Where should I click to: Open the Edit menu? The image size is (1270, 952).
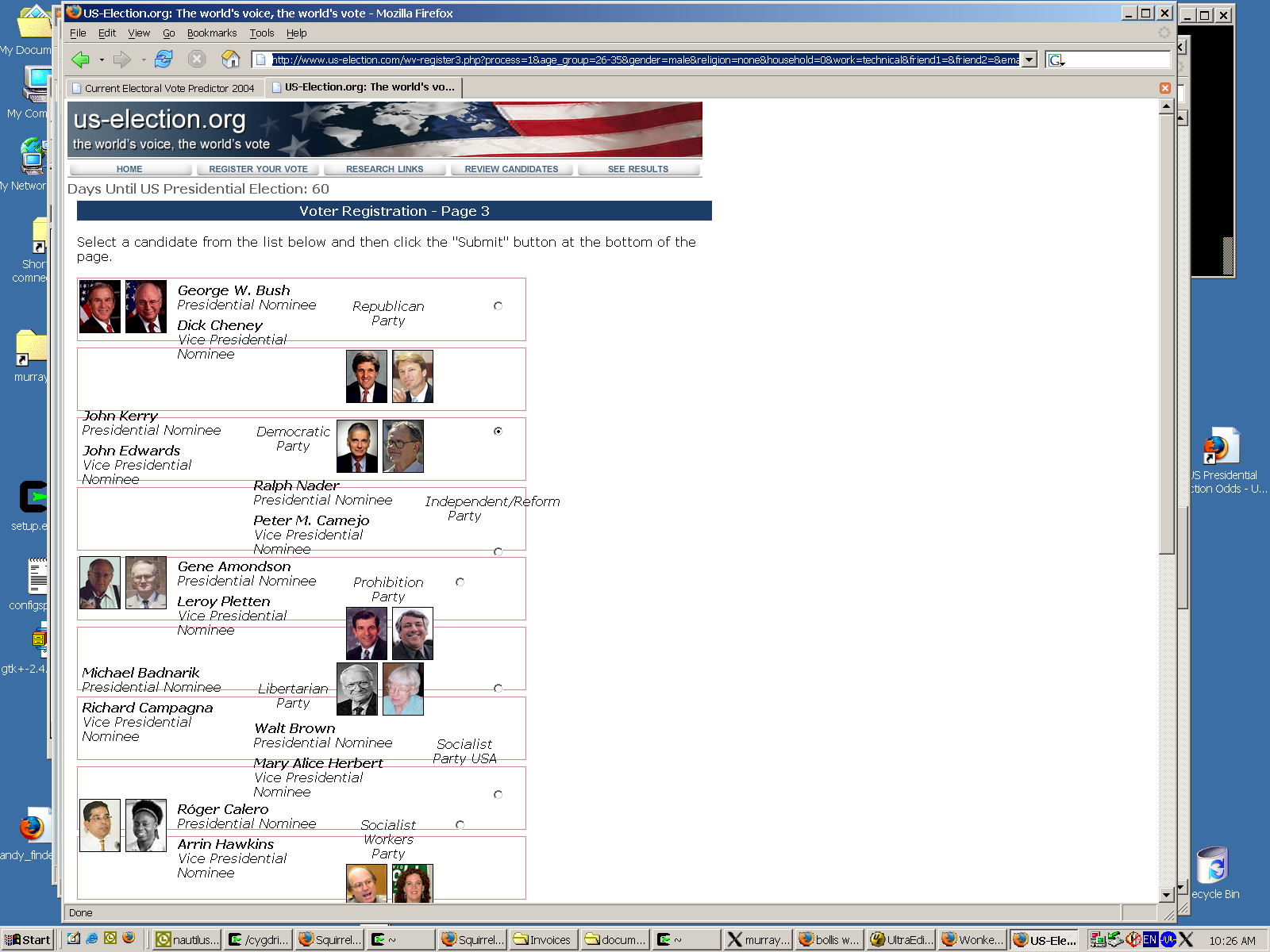click(107, 33)
